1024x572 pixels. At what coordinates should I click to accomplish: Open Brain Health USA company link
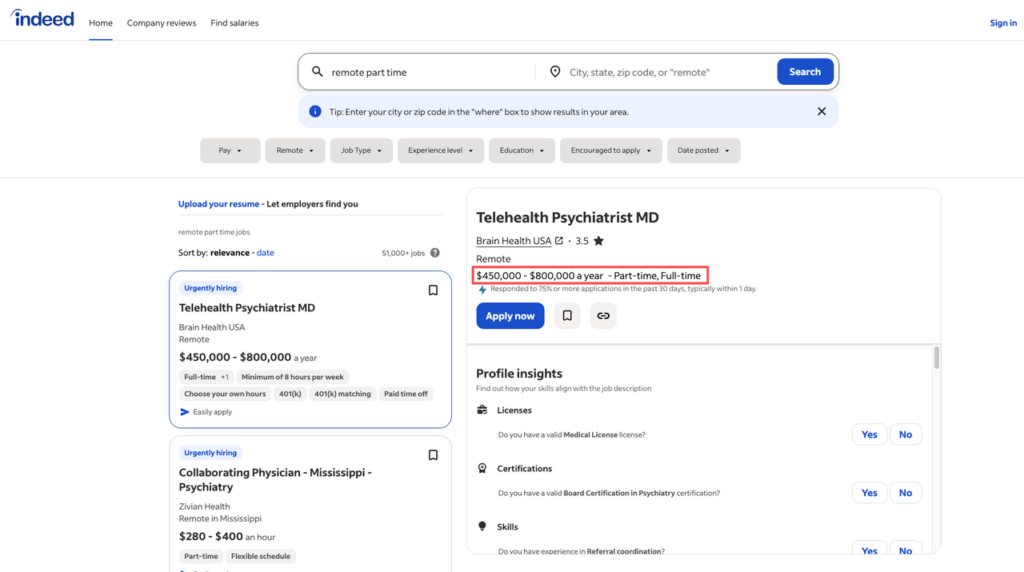tap(513, 241)
